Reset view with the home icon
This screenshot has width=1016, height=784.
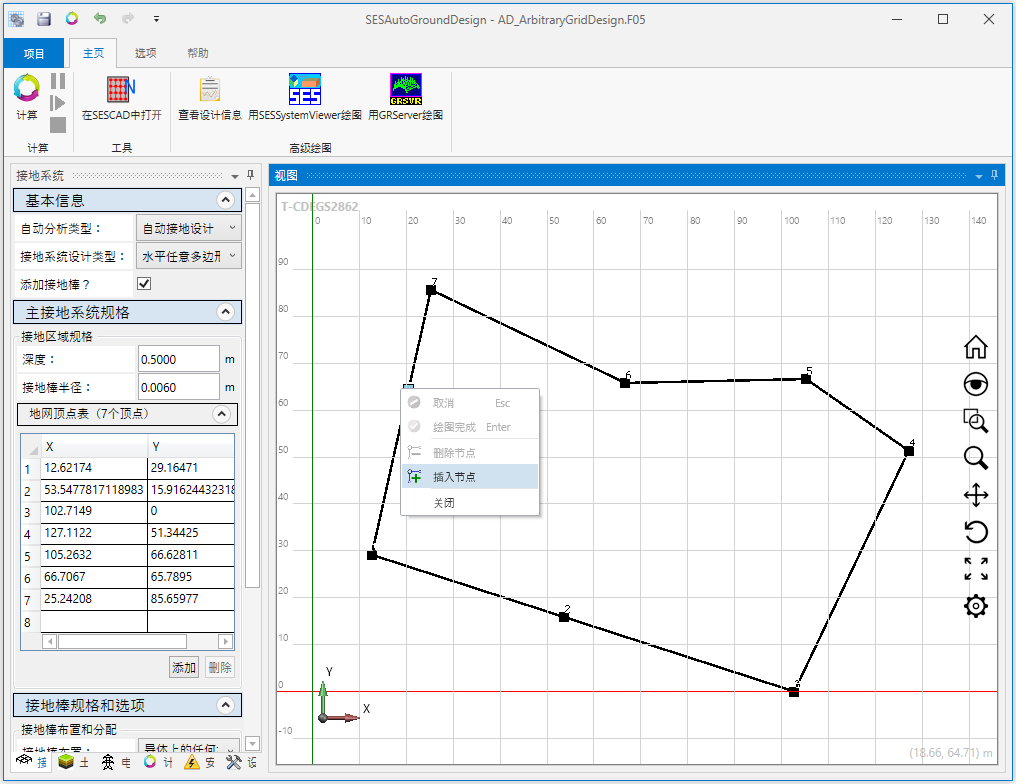(976, 347)
